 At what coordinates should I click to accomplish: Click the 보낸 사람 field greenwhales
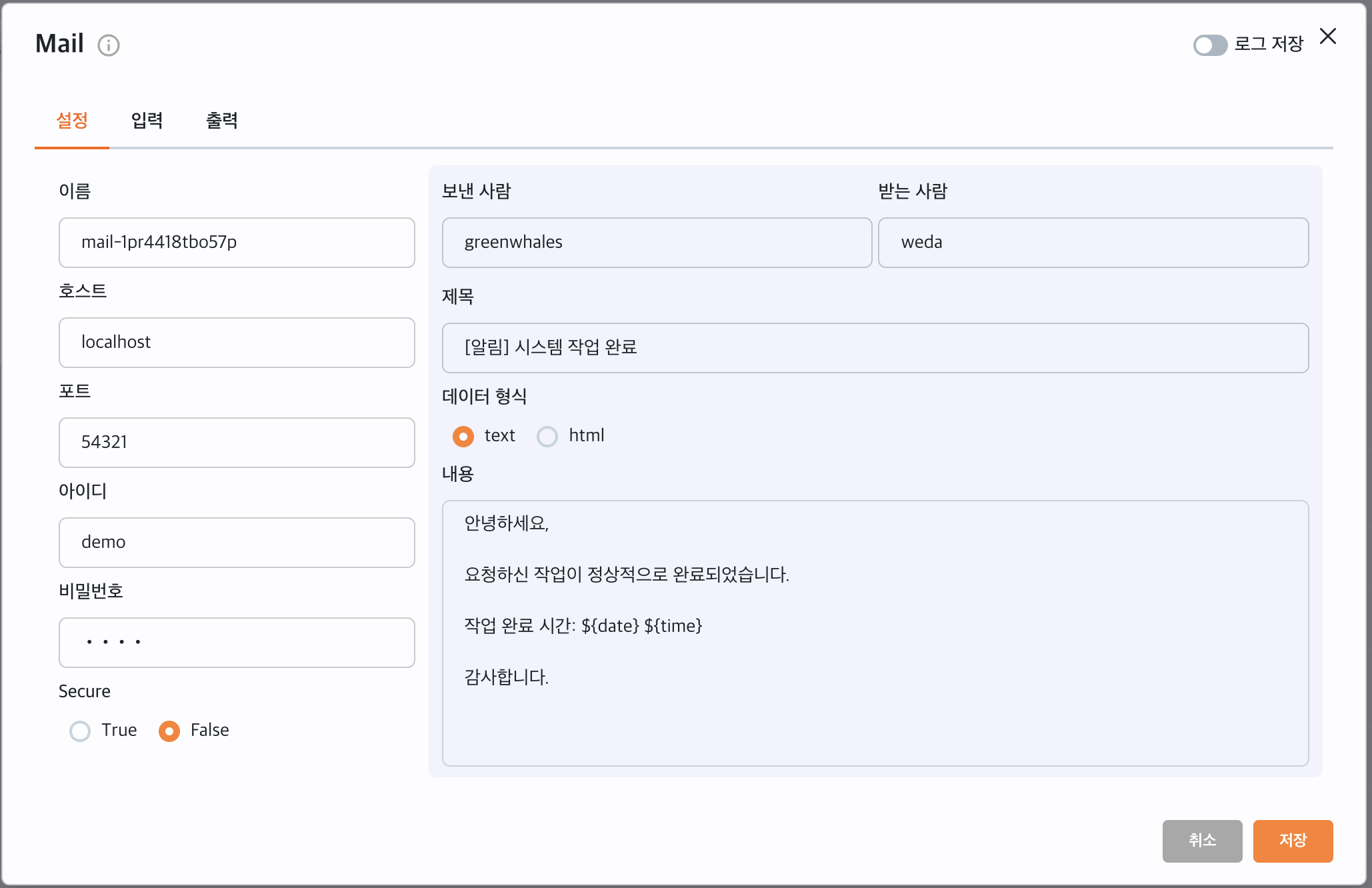[657, 243]
